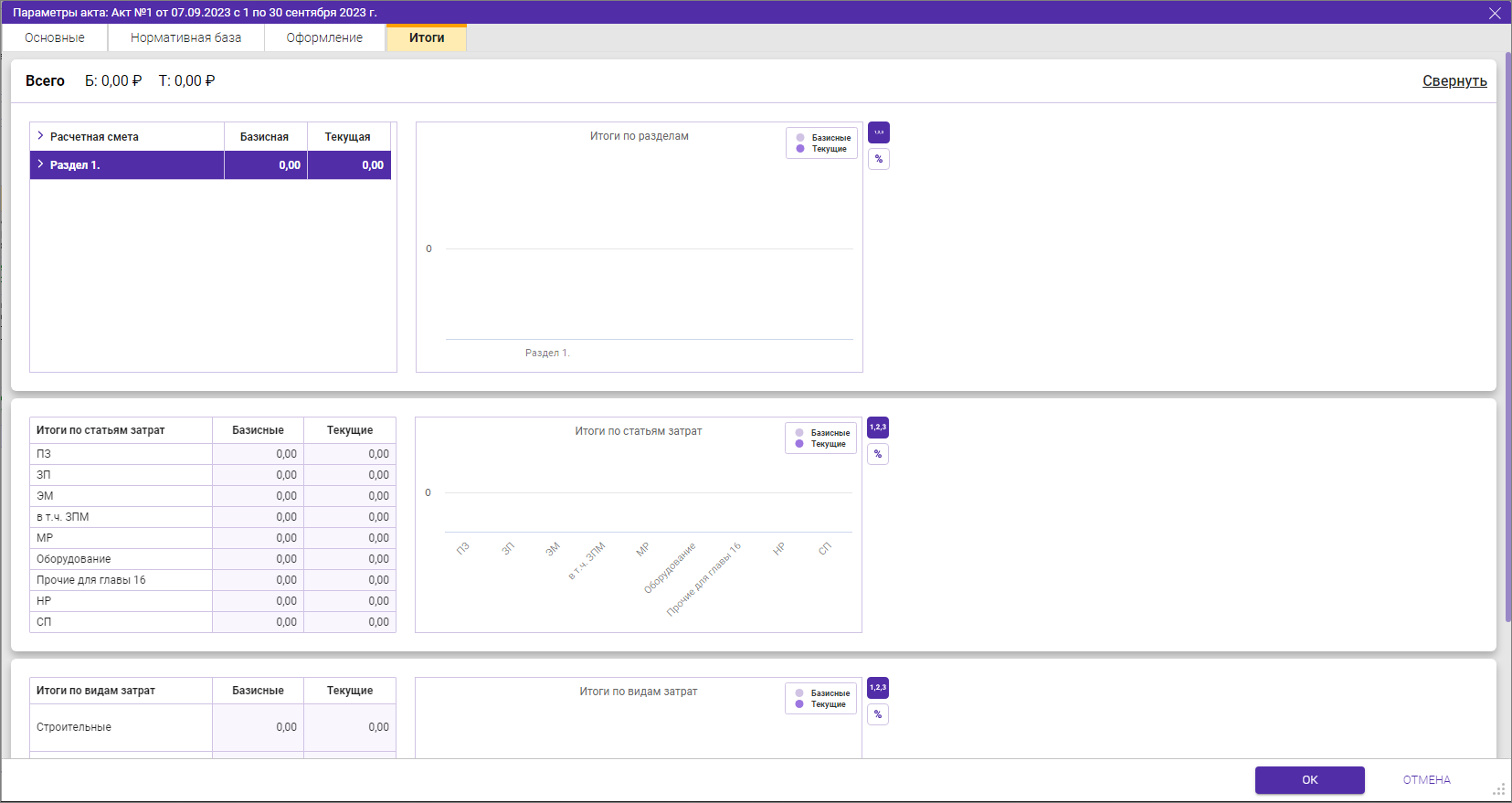Switch cost types chart to percent mode
Image resolution: width=1512 pixels, height=803 pixels.
[877, 714]
